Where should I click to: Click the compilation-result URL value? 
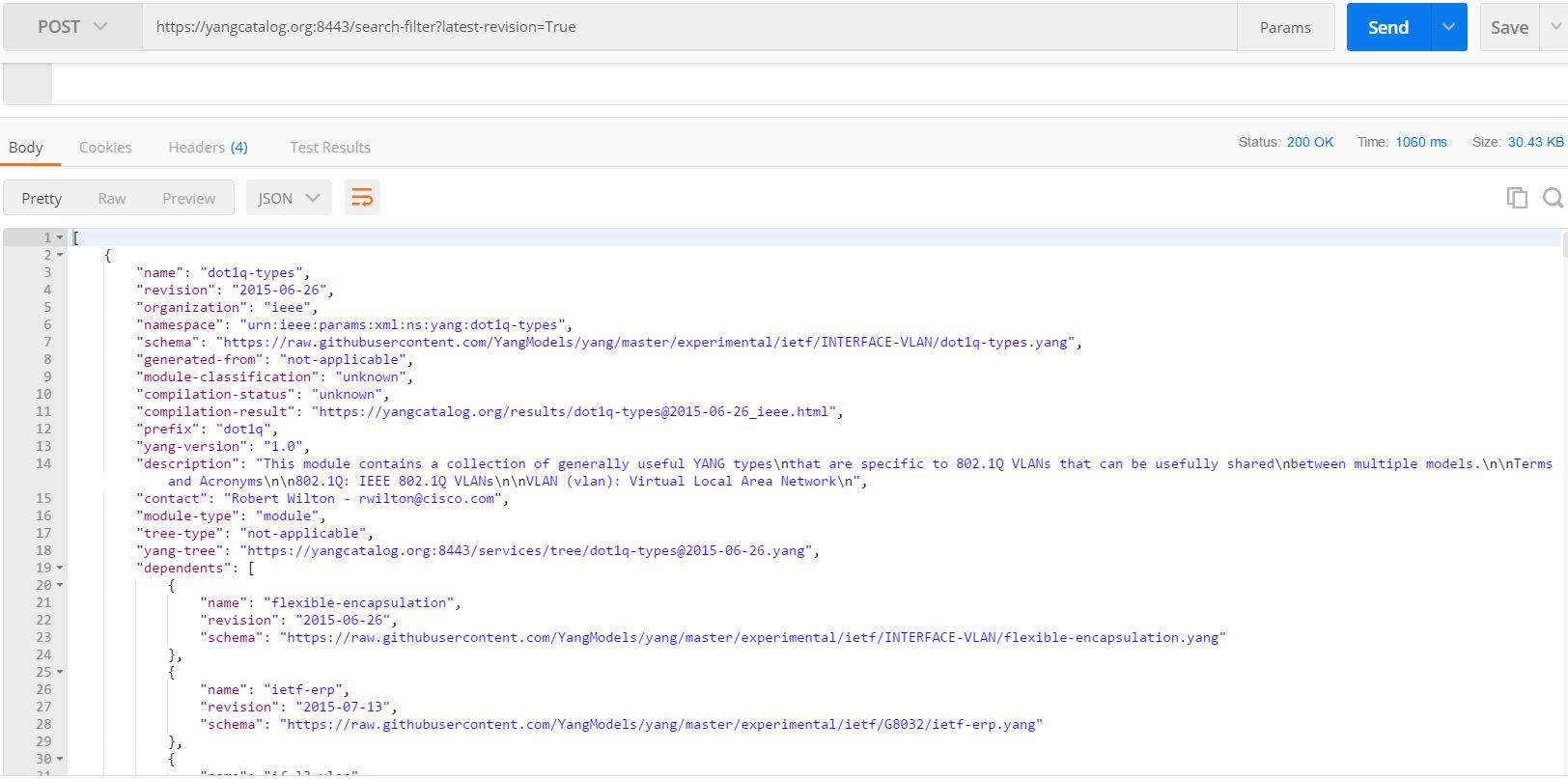[574, 411]
